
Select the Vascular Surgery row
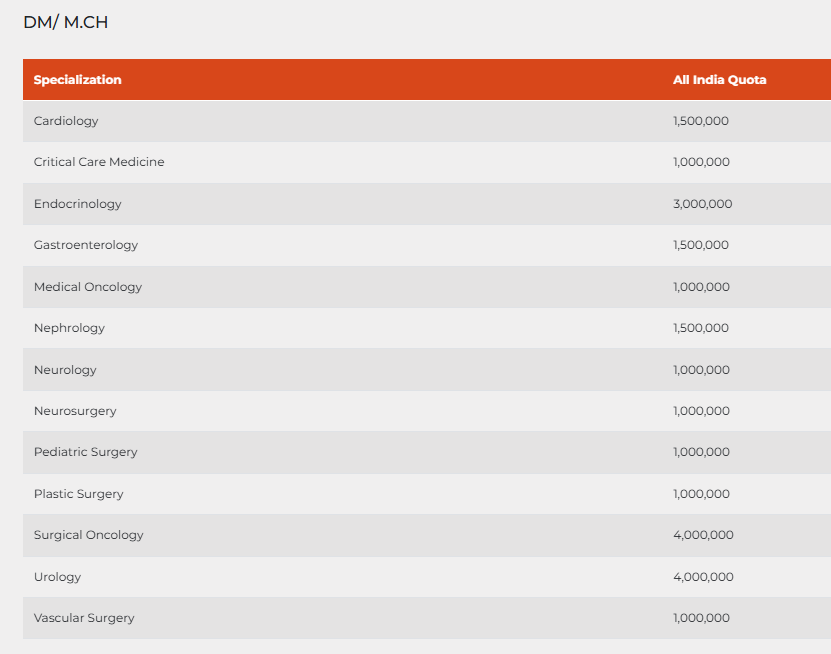pos(84,618)
